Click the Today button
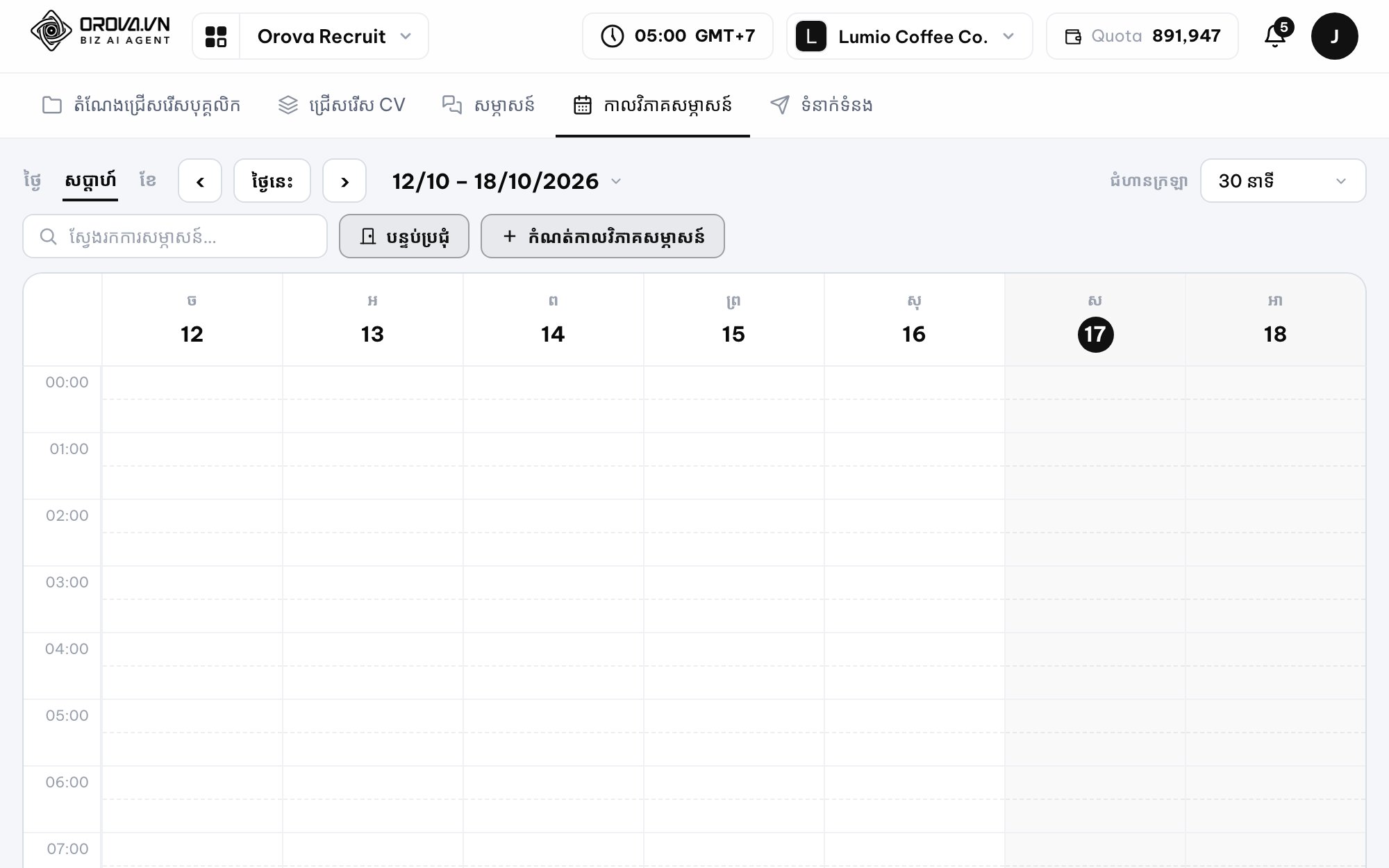 [272, 181]
